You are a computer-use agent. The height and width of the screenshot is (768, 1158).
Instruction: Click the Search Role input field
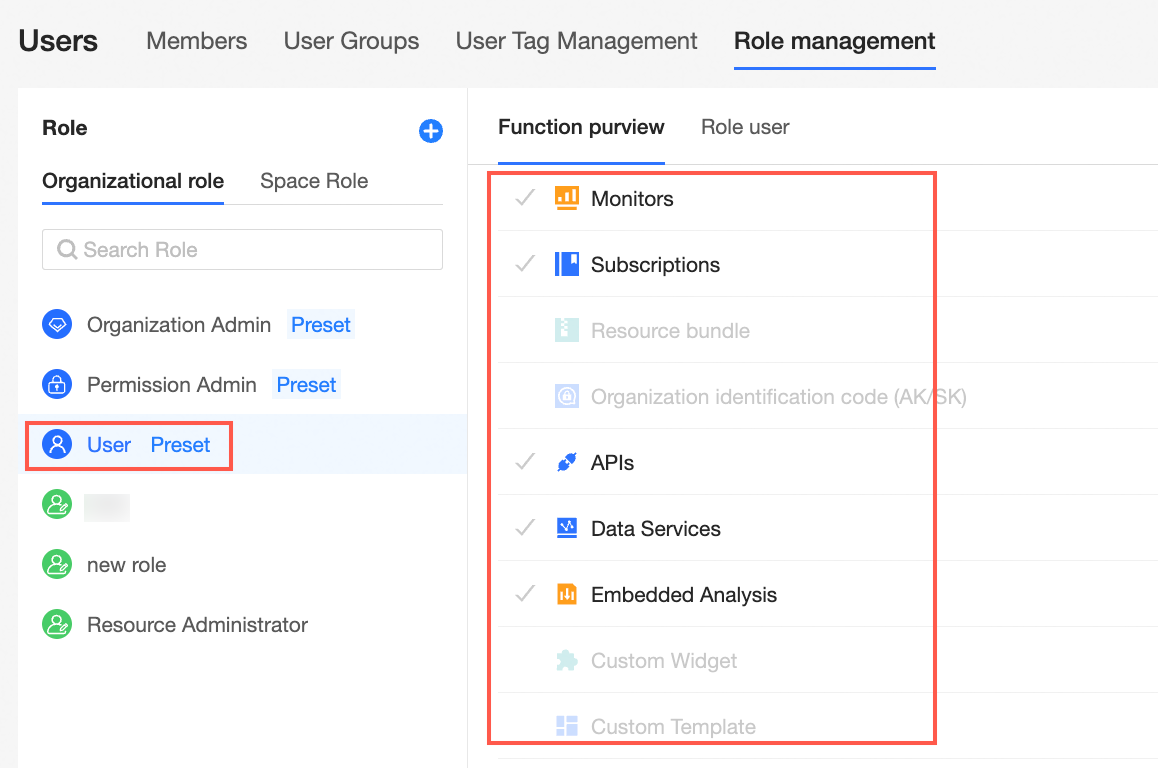(242, 250)
